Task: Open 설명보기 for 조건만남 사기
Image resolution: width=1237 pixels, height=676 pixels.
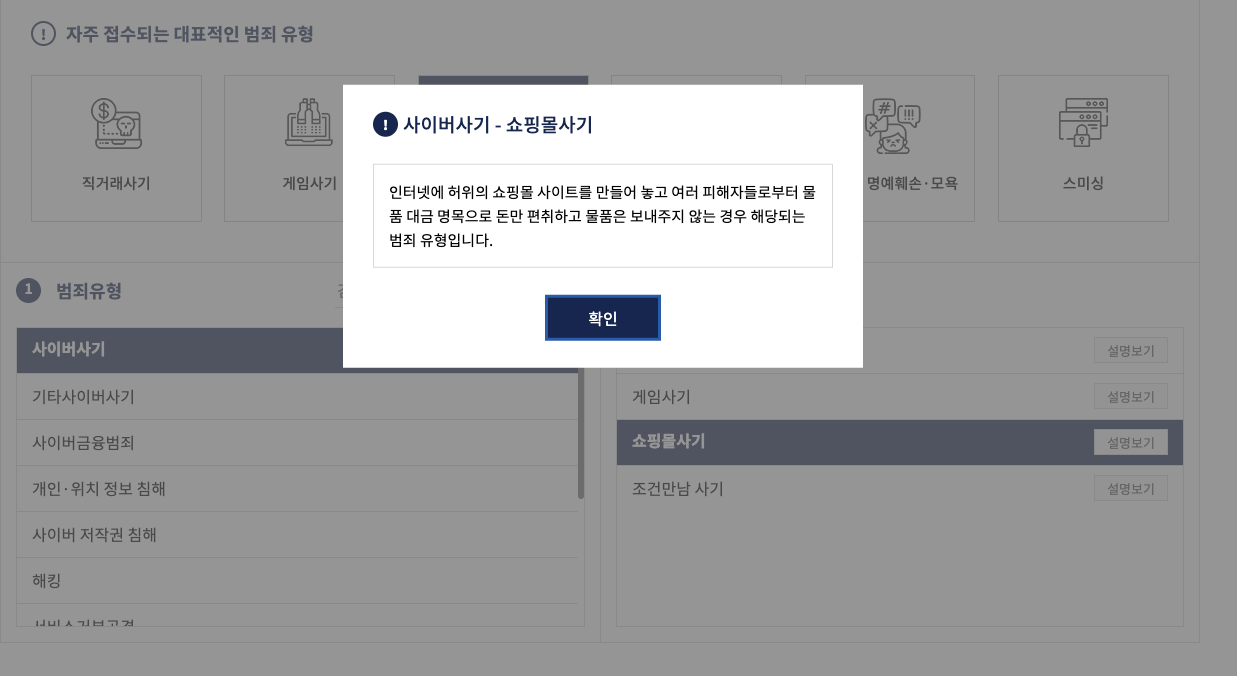Action: tap(1130, 489)
